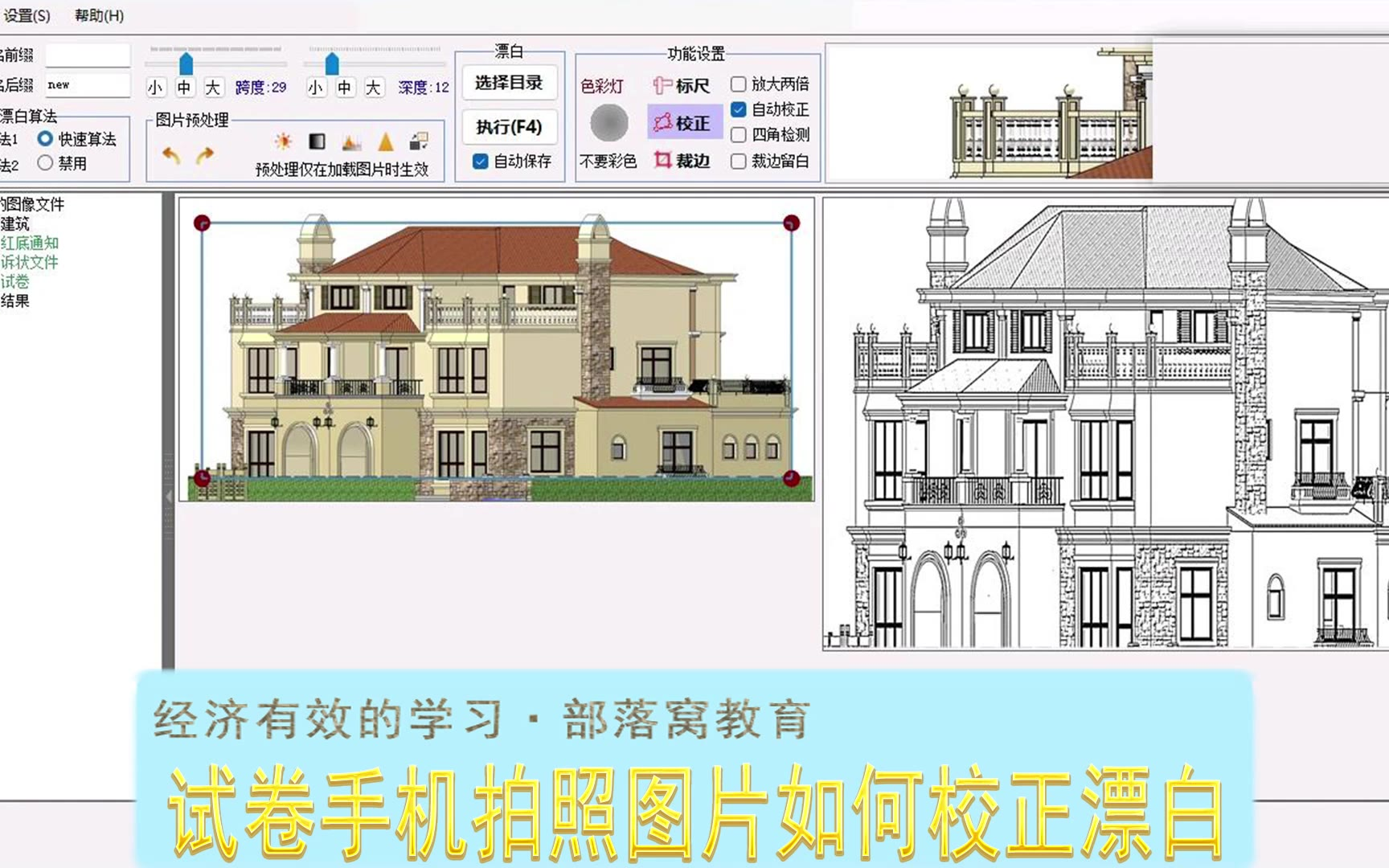Select the orange triangle sharpen icon
This screenshot has height=868, width=1389.
(386, 142)
